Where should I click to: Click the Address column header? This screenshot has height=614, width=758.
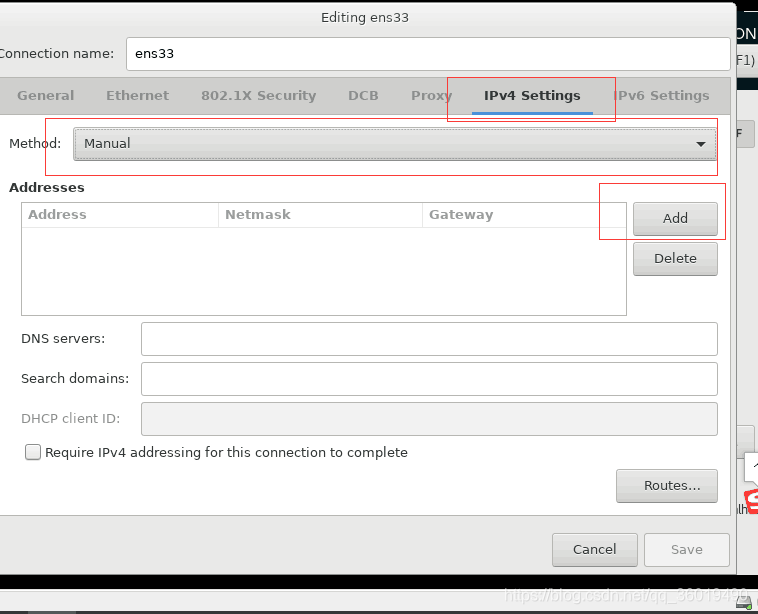pos(120,215)
